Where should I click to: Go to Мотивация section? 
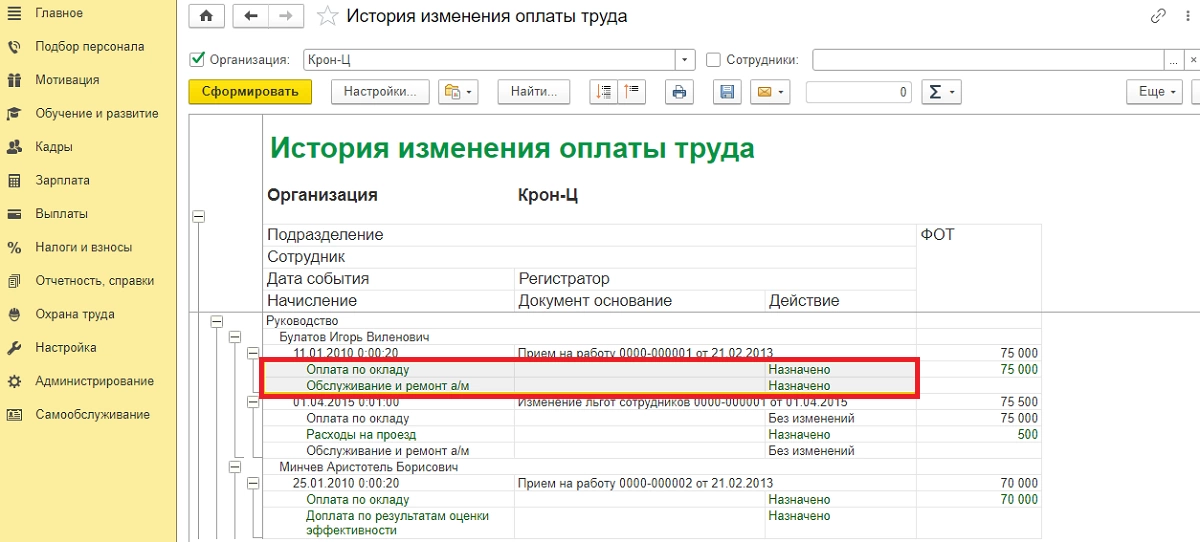click(x=67, y=80)
